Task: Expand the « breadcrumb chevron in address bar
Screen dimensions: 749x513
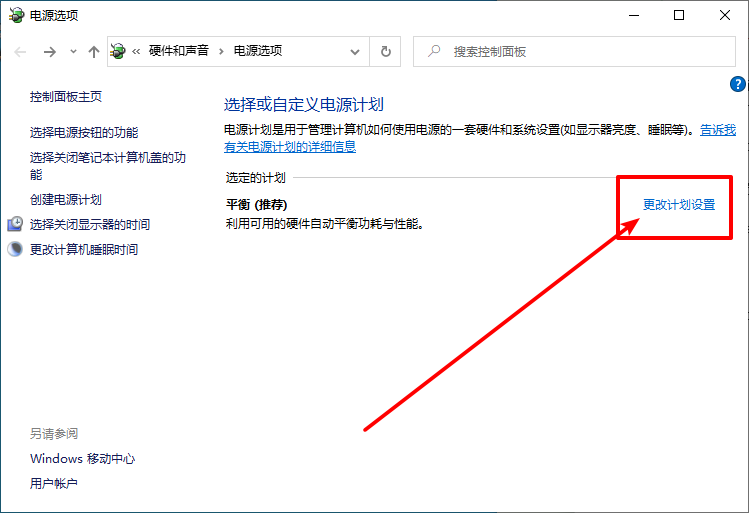Action: [136, 51]
